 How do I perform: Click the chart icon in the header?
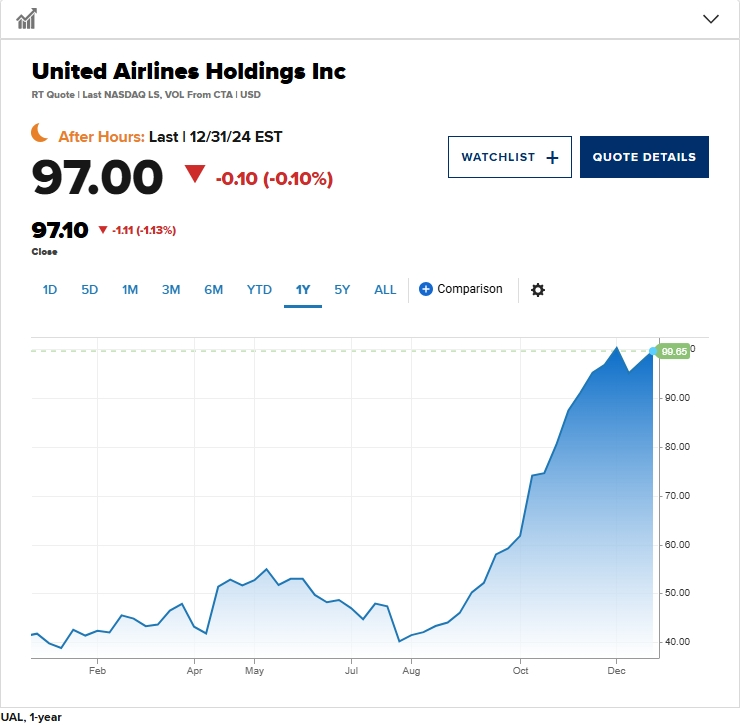point(26,19)
